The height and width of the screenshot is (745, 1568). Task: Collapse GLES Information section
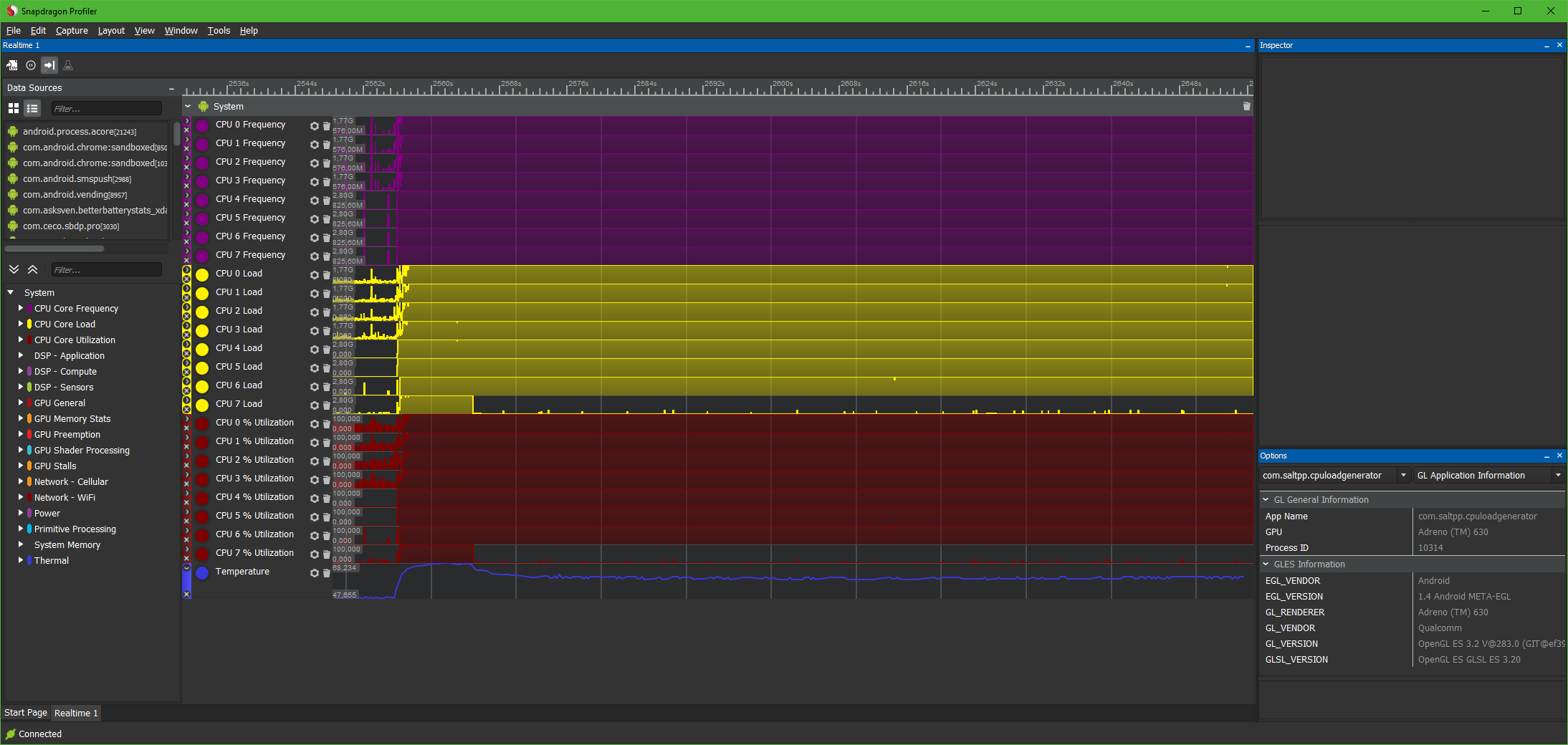(x=1266, y=564)
